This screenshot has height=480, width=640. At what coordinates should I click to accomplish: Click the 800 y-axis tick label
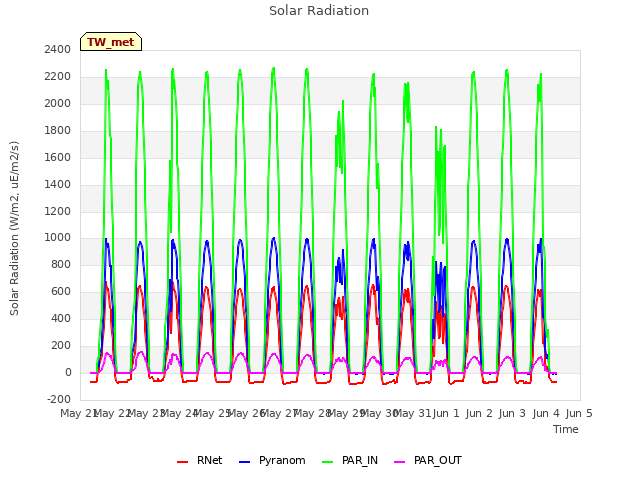pos(61,265)
